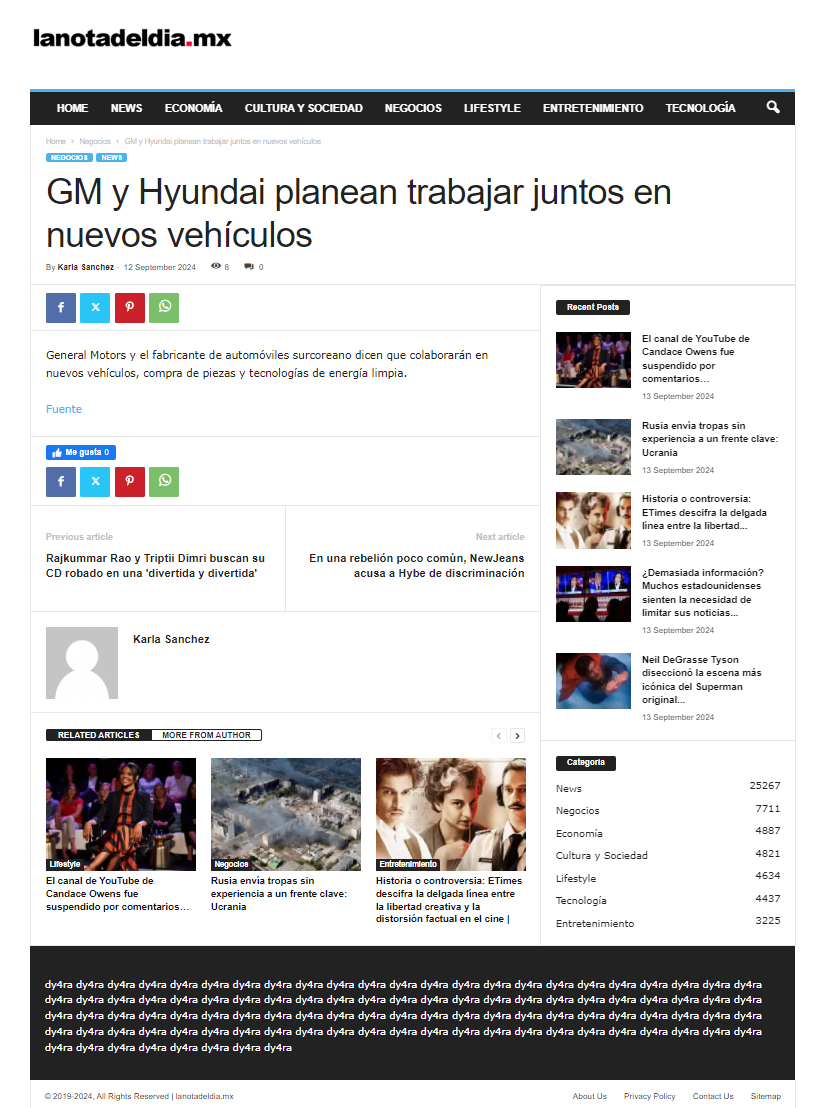The image size is (830, 1108).
Task: Switch to MORE FROM AUTHOR tab
Action: coord(206,735)
